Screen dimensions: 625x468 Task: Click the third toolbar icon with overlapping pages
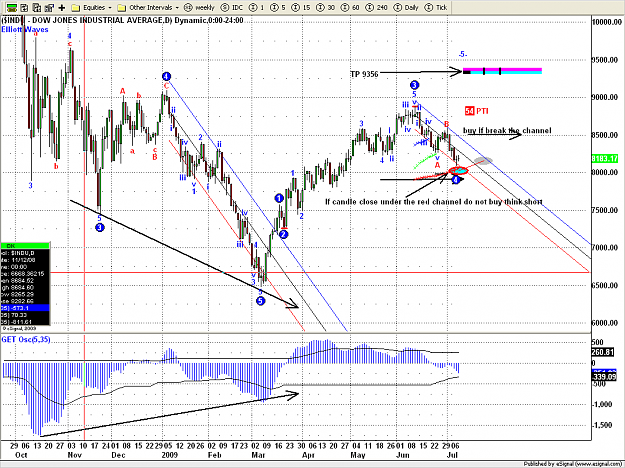(x=37, y=8)
